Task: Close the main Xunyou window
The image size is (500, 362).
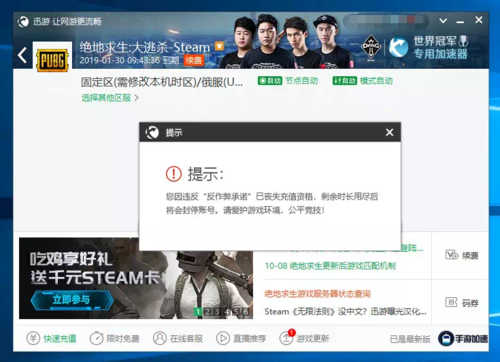Action: 479,20
